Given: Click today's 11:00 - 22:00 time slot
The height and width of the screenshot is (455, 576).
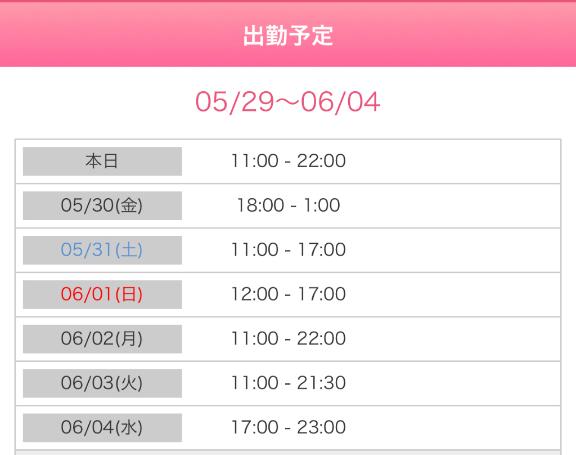Looking at the screenshot, I should pyautogui.click(x=288, y=161).
